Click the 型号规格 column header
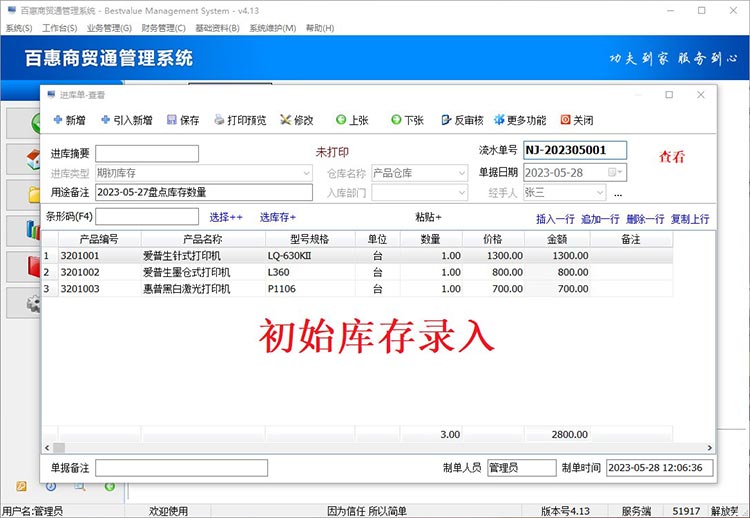This screenshot has height=518, width=750. 310,239
